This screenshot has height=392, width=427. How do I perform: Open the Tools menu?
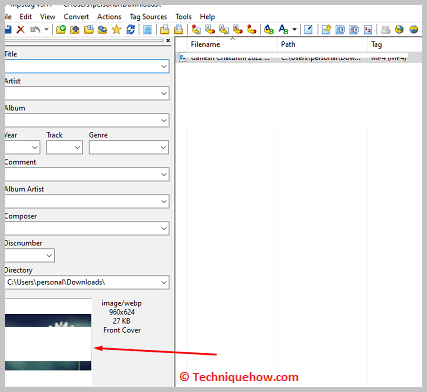(x=184, y=17)
